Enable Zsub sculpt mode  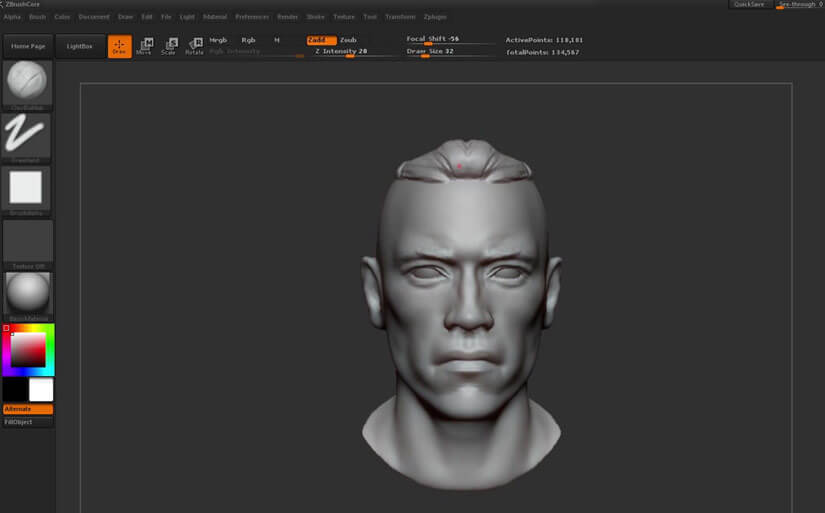[348, 40]
